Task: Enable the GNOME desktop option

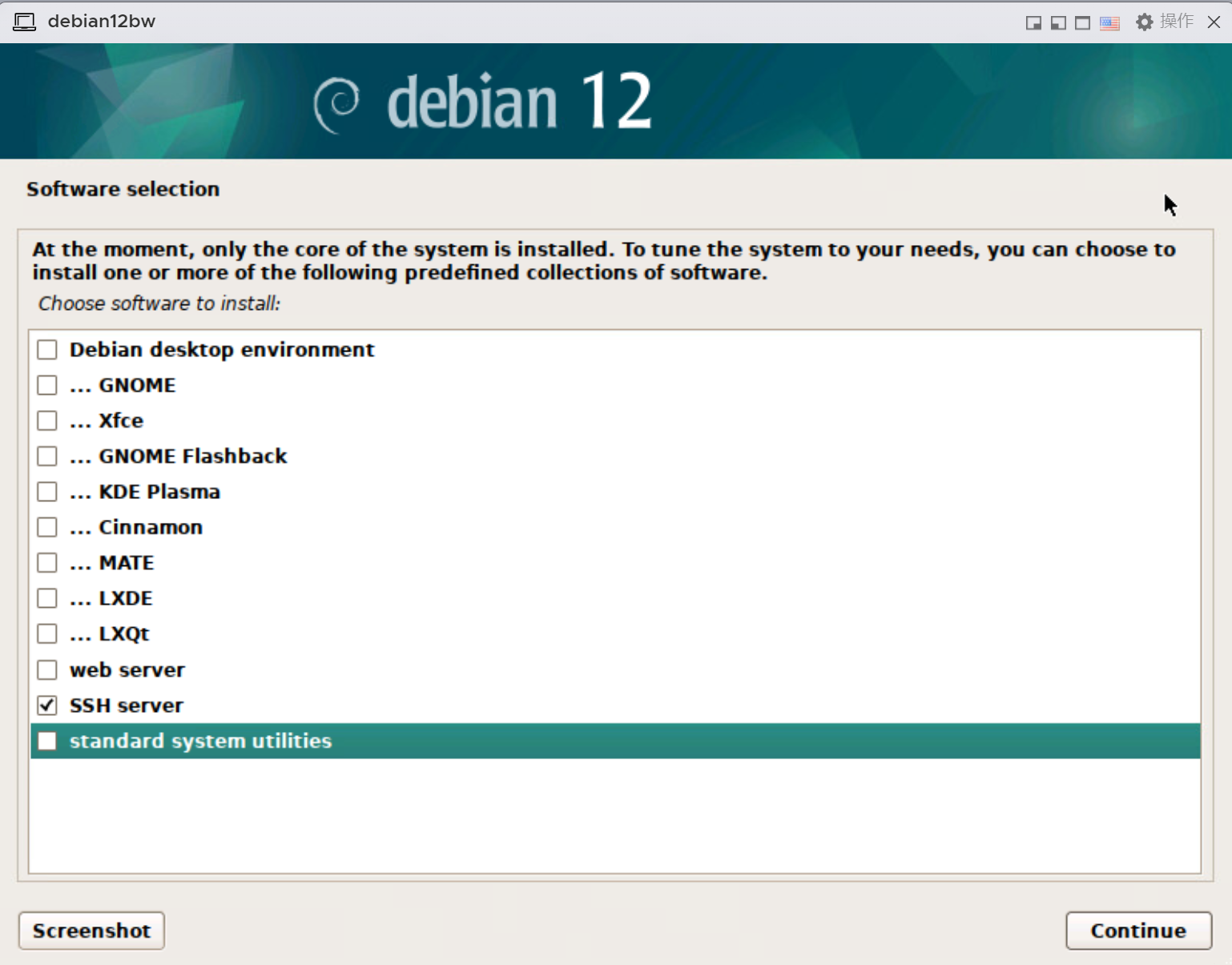Action: point(47,385)
